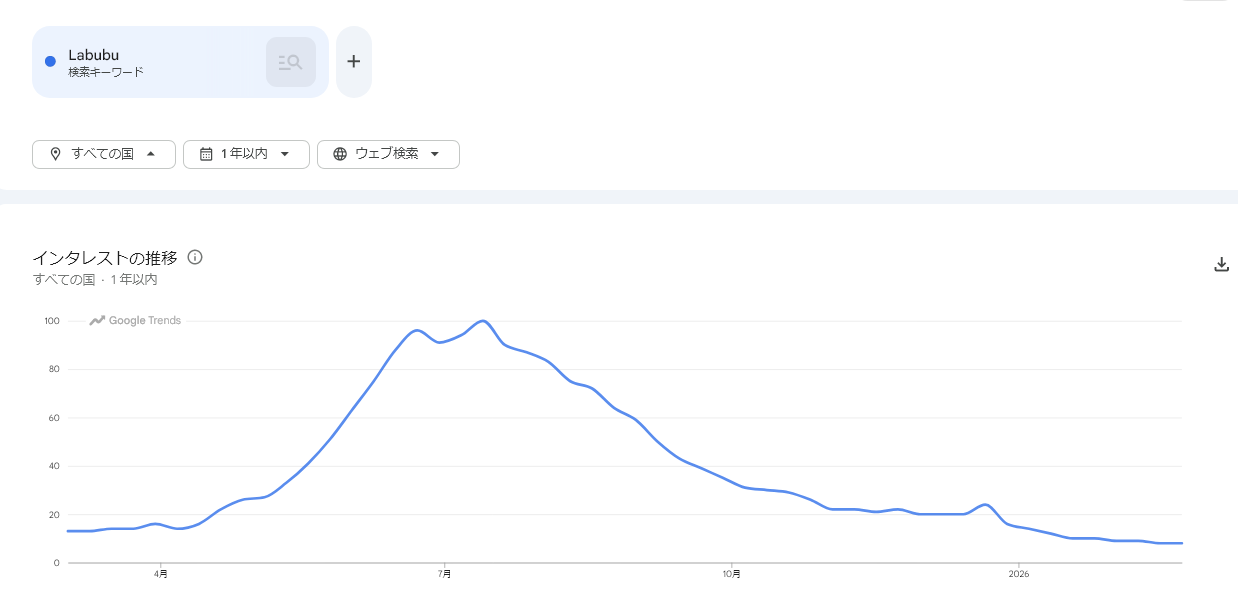1238x592 pixels.
Task: Select the 10月 marker on the x-axis
Action: point(732,574)
